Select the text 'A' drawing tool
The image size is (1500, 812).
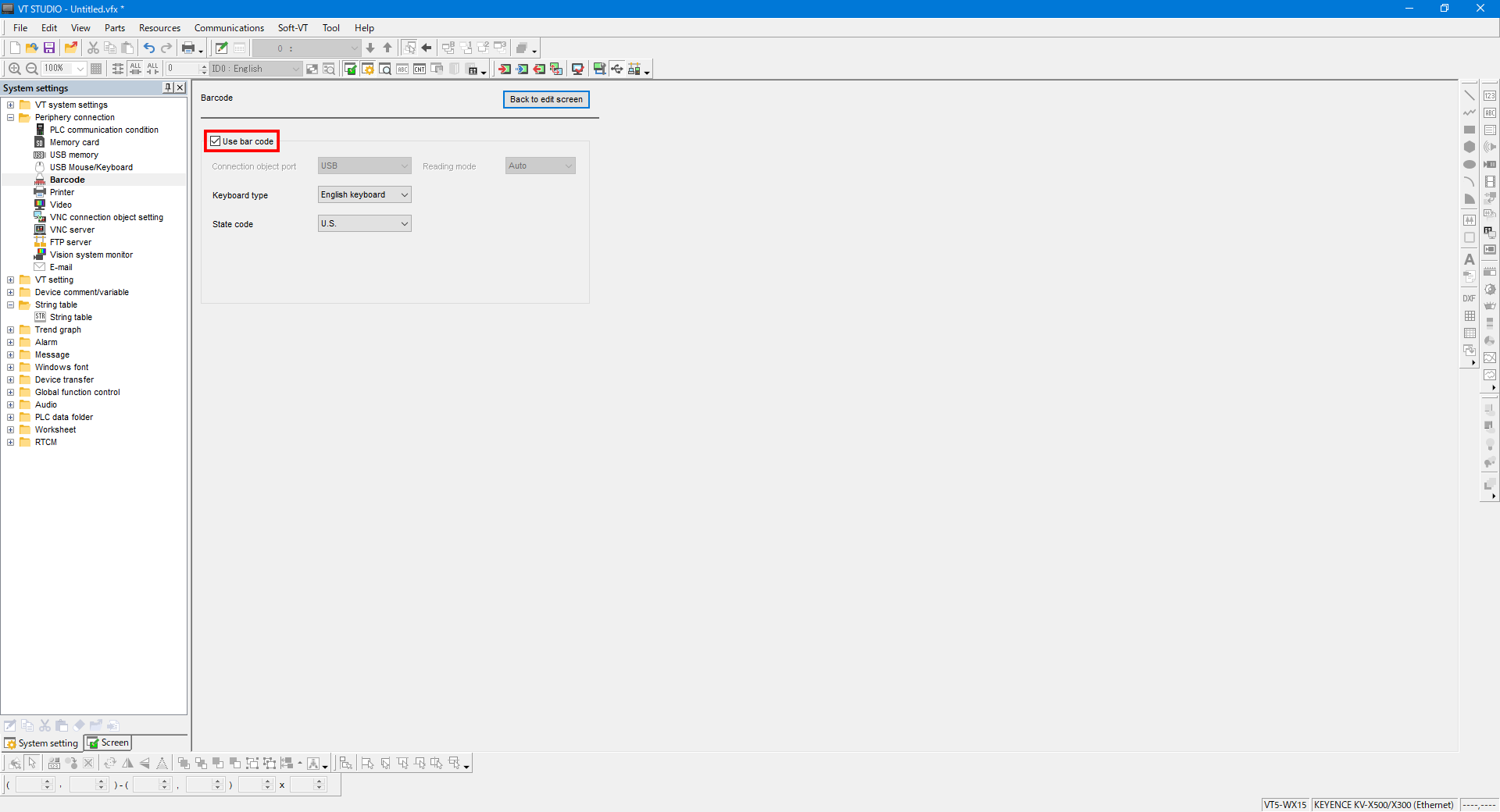(1469, 259)
